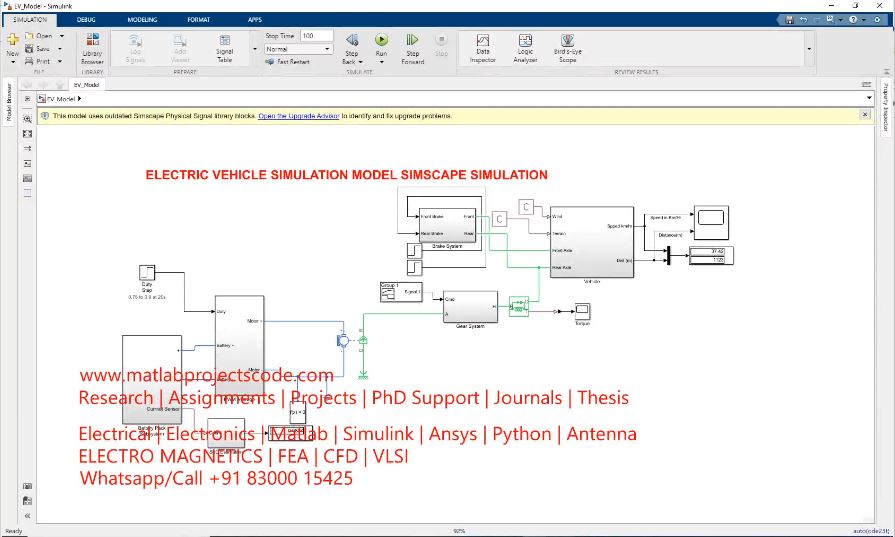
Task: Click the Open the Upgrade Advisor link
Action: click(298, 116)
